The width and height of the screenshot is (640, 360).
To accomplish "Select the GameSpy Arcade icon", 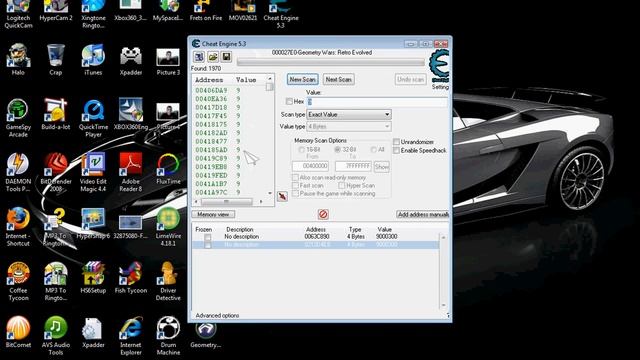I will click(18, 118).
